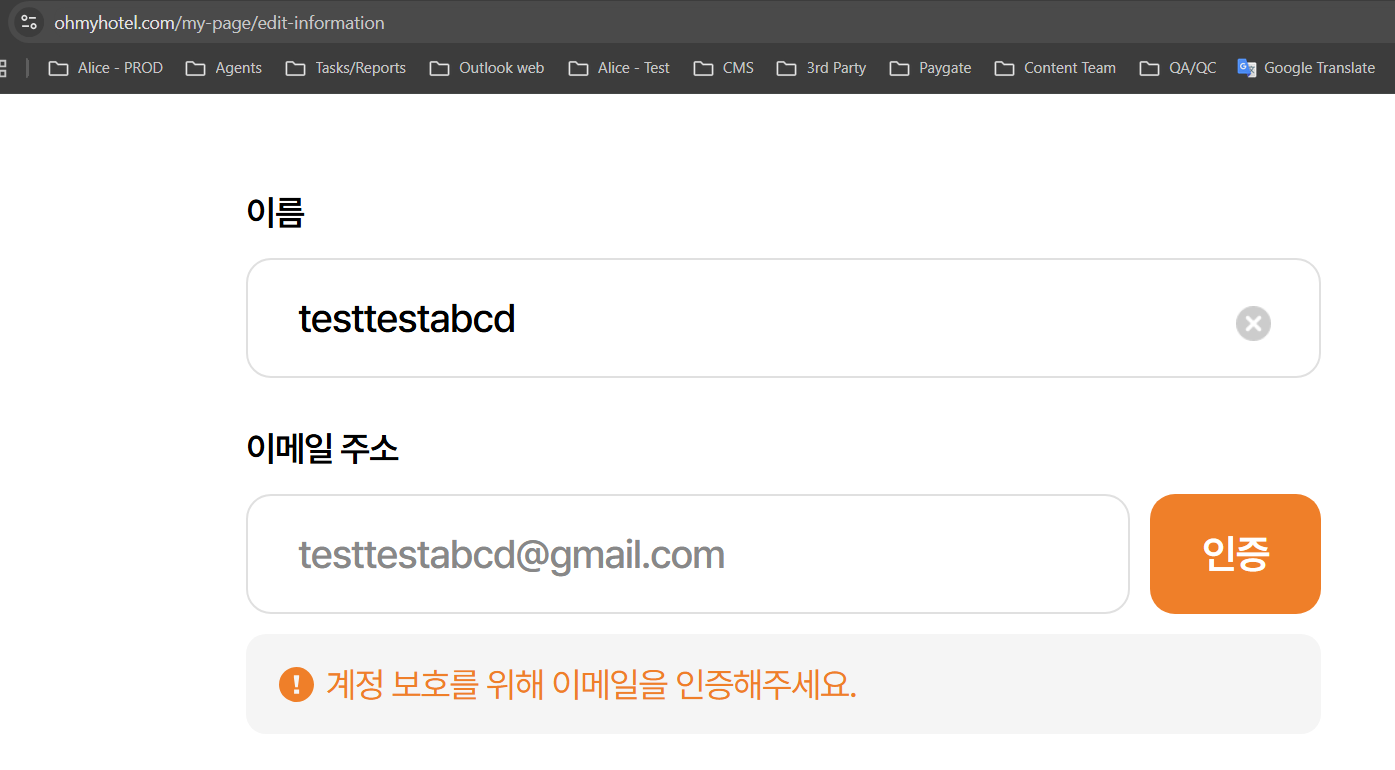Open the Outlook web bookmark folder
This screenshot has width=1395, height=770.
click(x=487, y=68)
